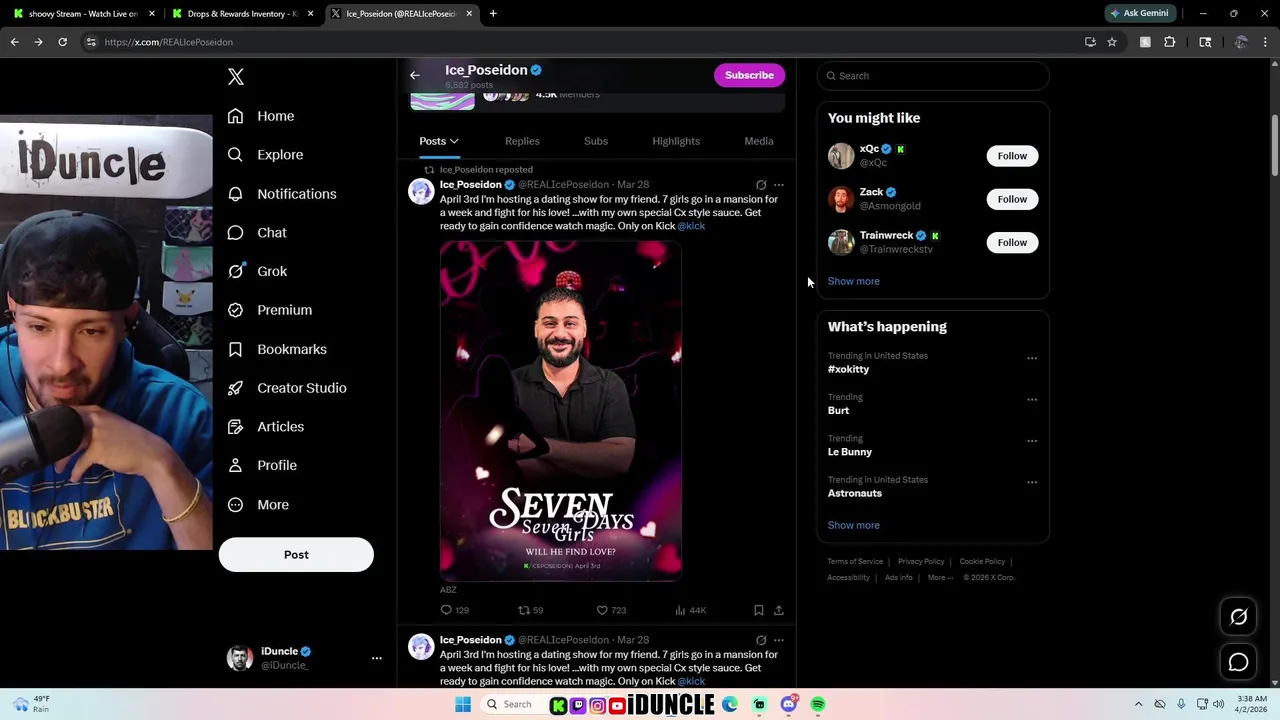
Task: Show more under What's happening
Action: [x=854, y=525]
